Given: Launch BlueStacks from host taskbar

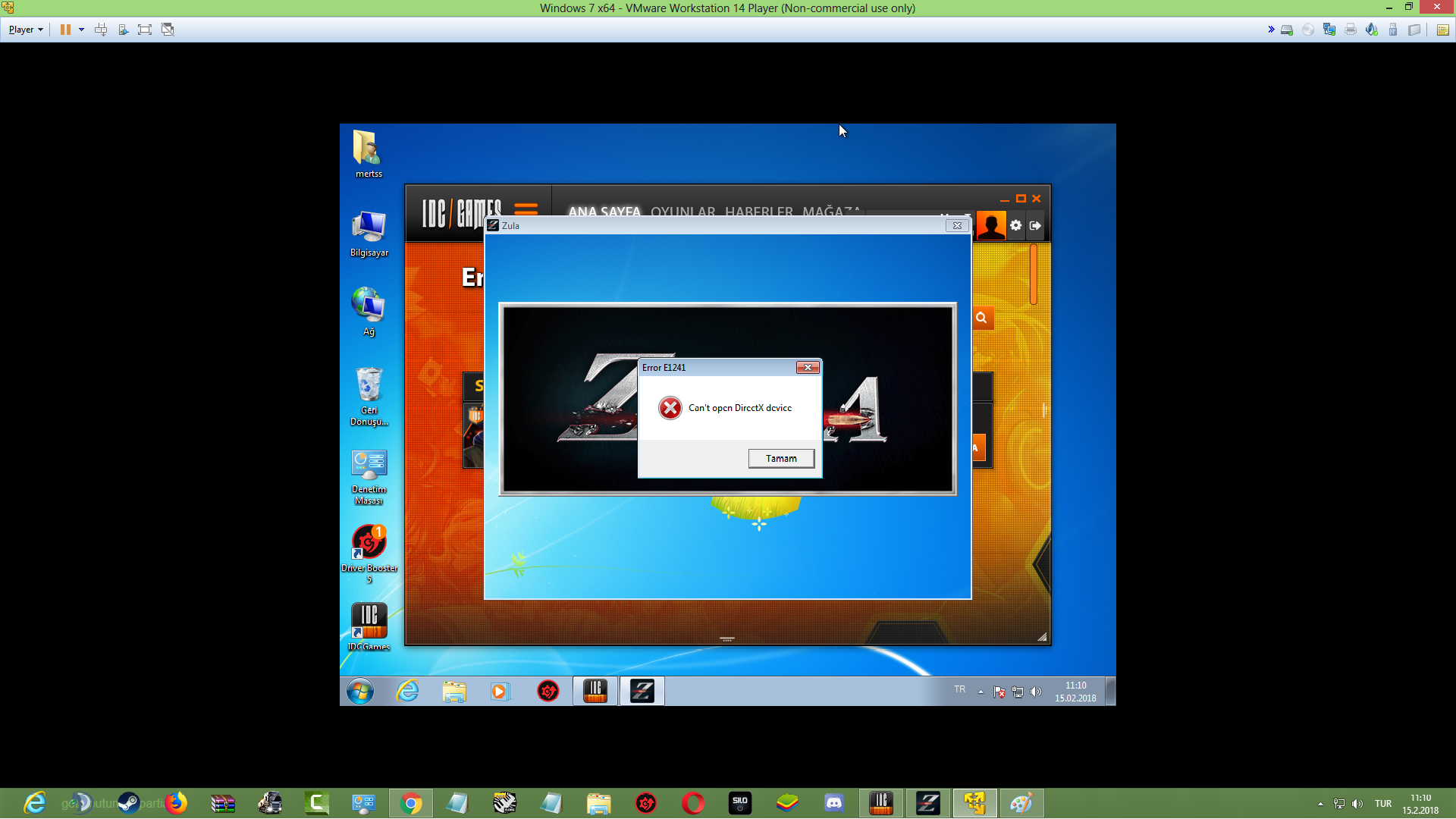Looking at the screenshot, I should click(787, 803).
